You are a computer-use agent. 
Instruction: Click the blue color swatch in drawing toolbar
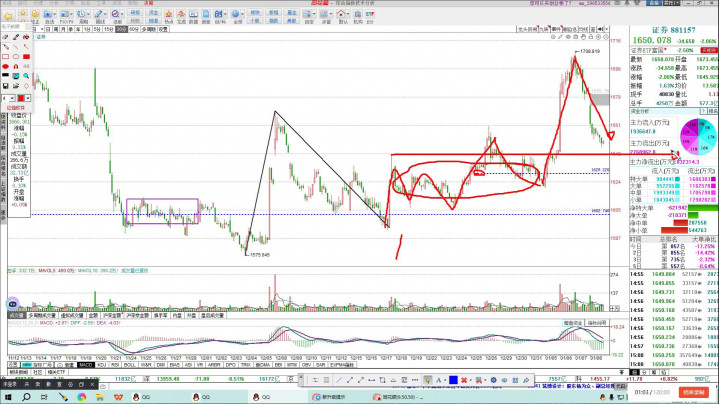[453, 380]
